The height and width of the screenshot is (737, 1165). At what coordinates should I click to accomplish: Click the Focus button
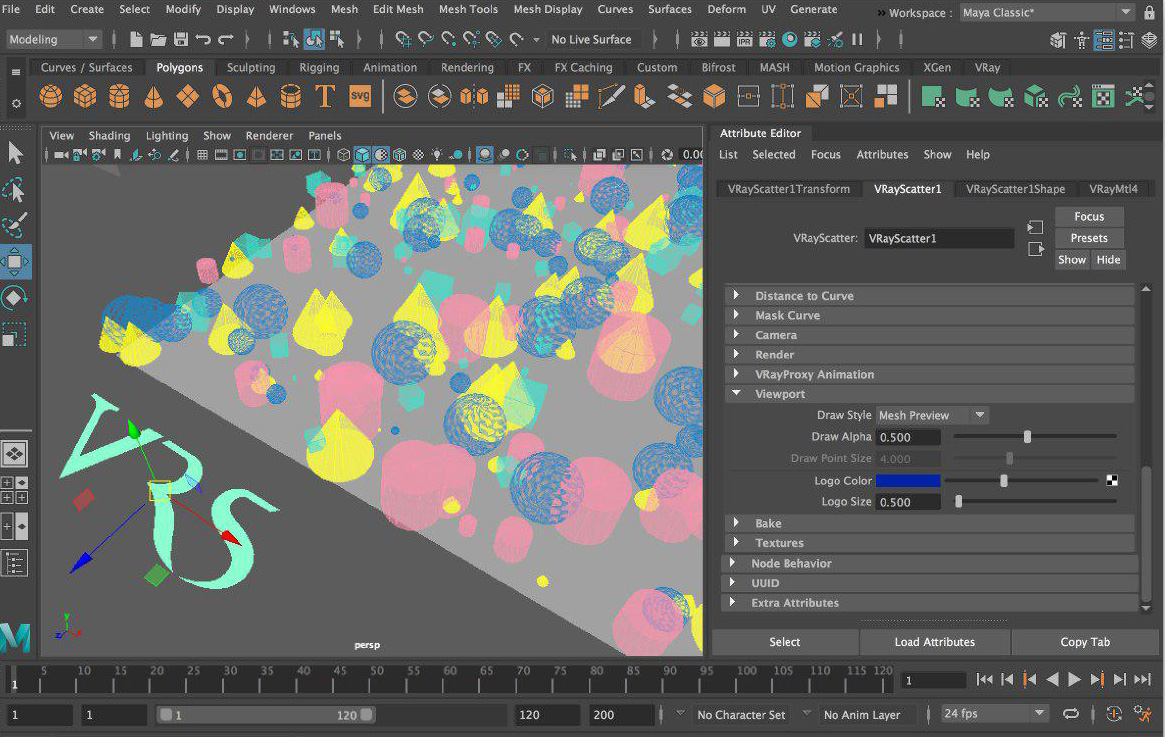[1089, 216]
